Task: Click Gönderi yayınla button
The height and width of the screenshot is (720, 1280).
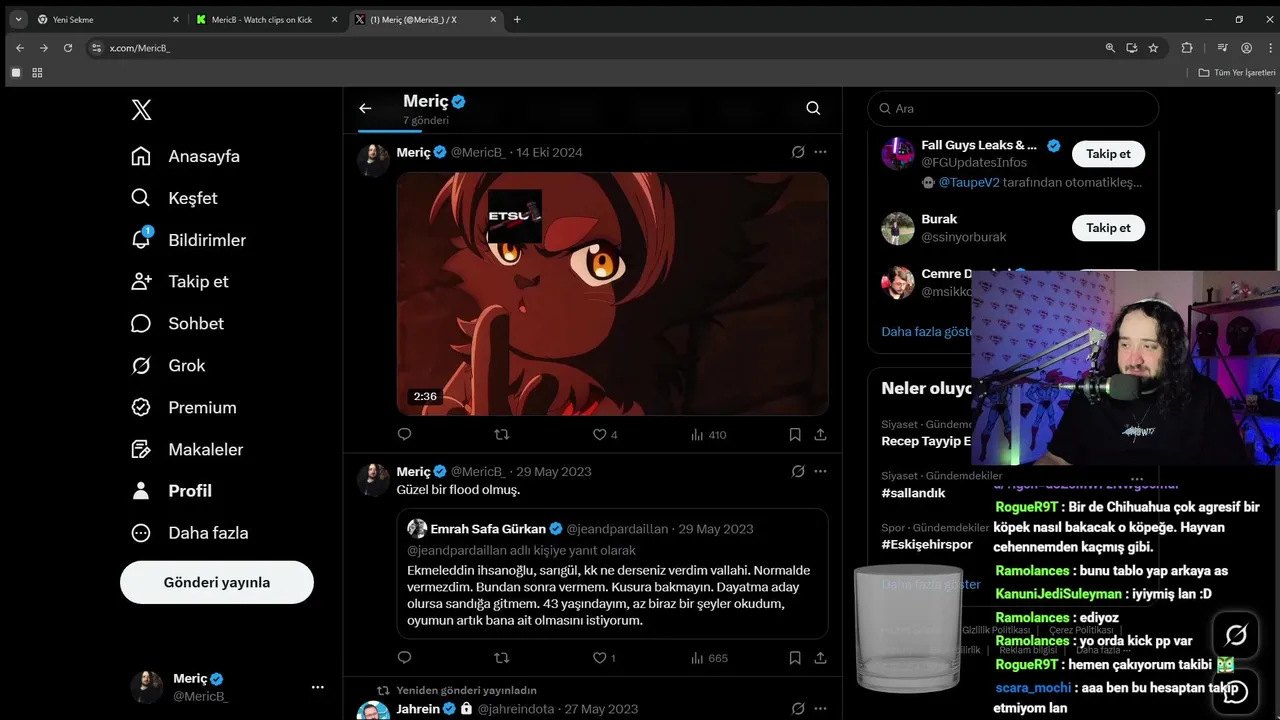Action: [x=217, y=582]
